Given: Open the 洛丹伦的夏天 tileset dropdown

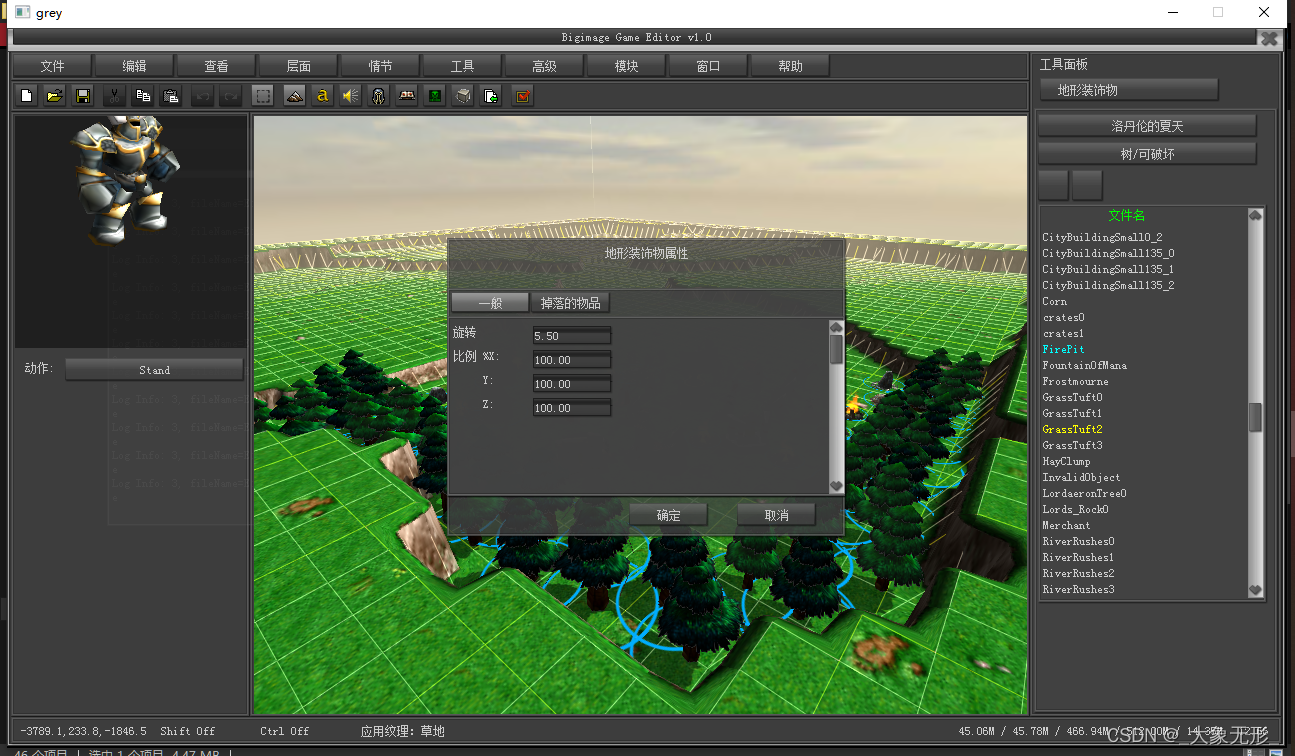Looking at the screenshot, I should point(1147,126).
